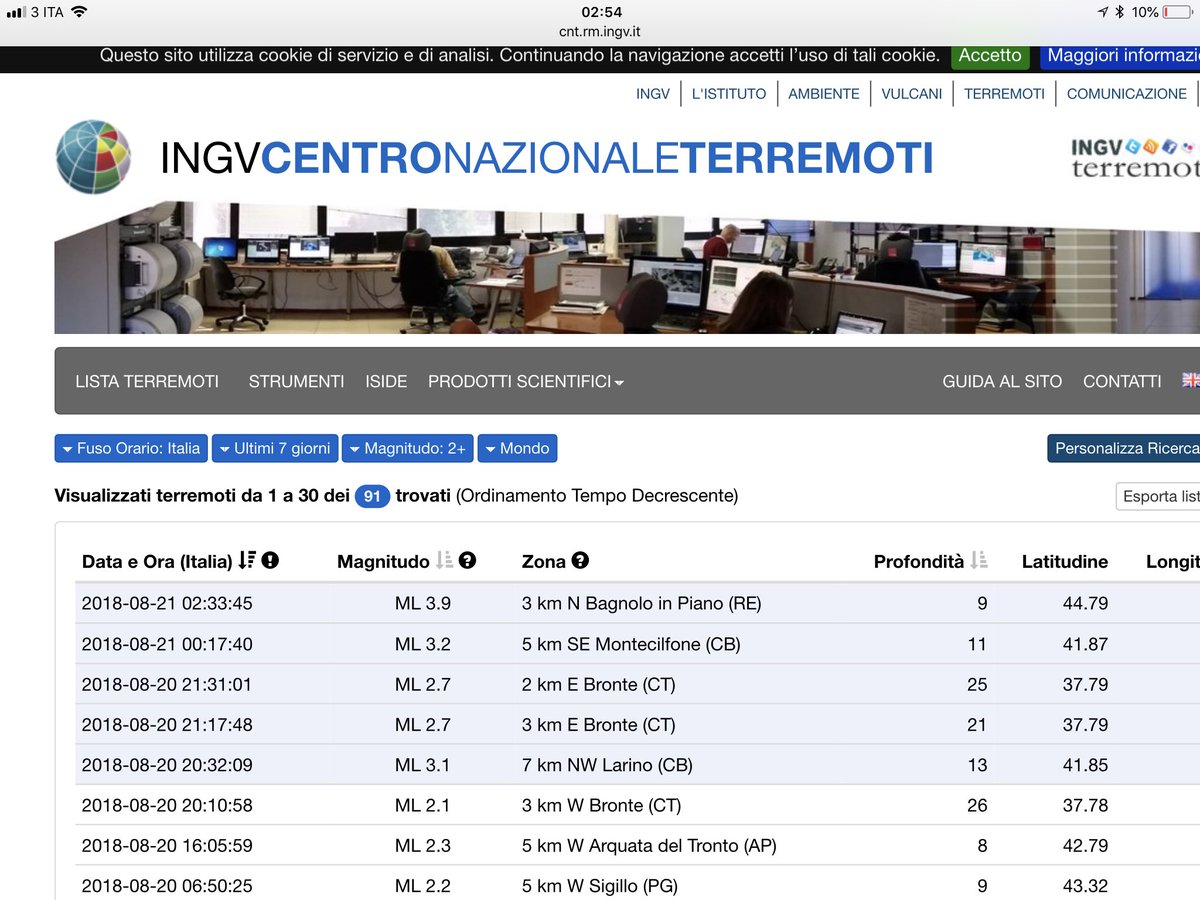Click magnitude ML 3.2 cell
This screenshot has width=1200, height=900.
422,644
